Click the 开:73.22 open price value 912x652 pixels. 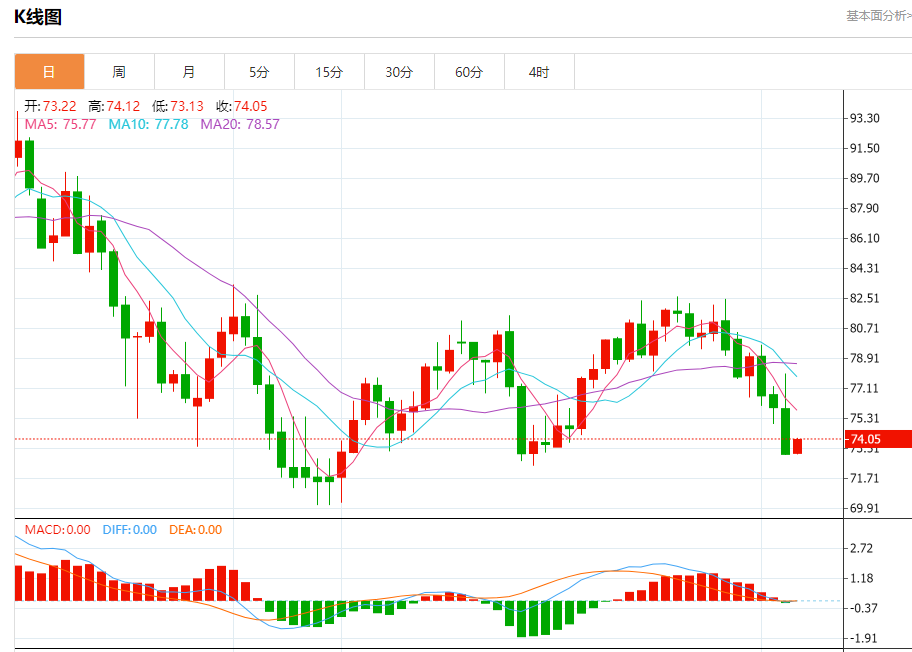pyautogui.click(x=50, y=106)
